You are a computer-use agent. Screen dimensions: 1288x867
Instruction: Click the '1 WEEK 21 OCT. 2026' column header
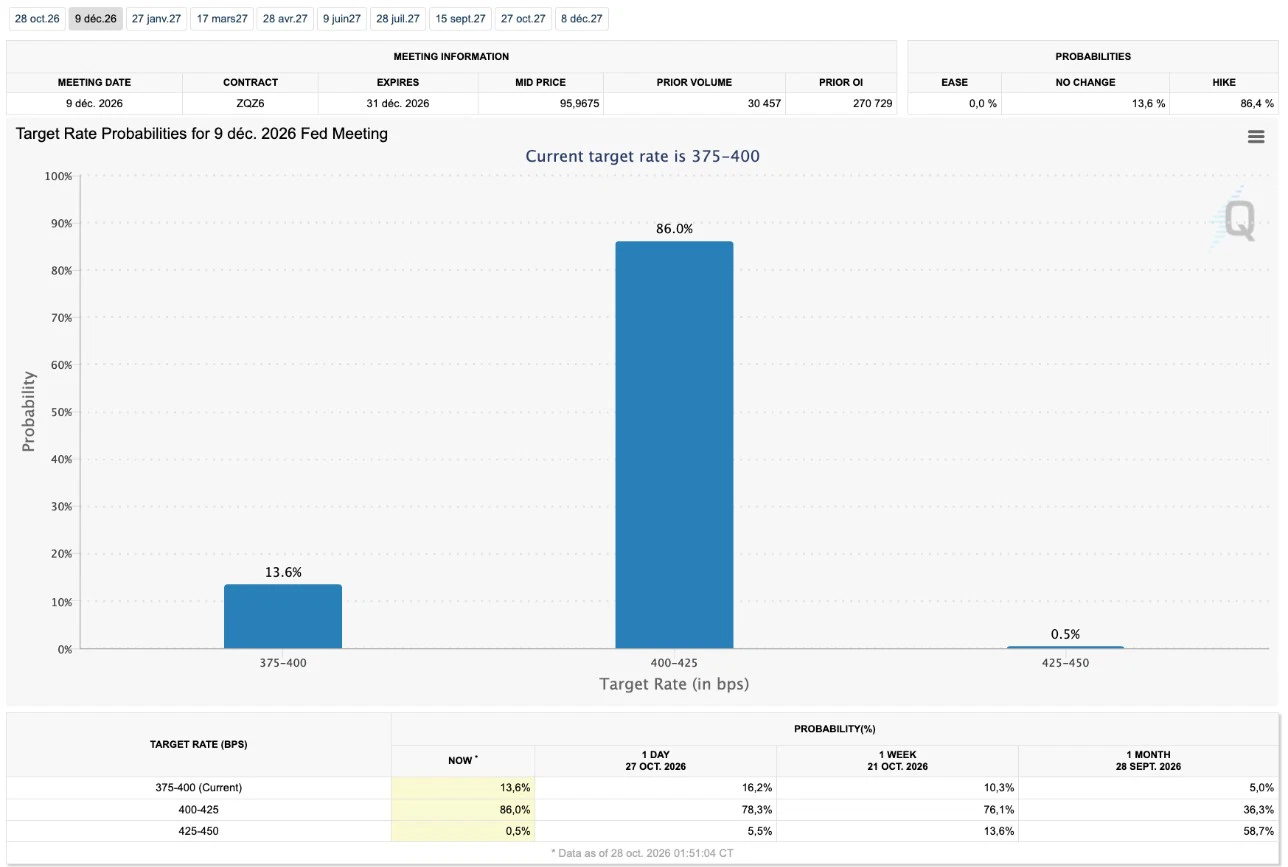pos(897,760)
